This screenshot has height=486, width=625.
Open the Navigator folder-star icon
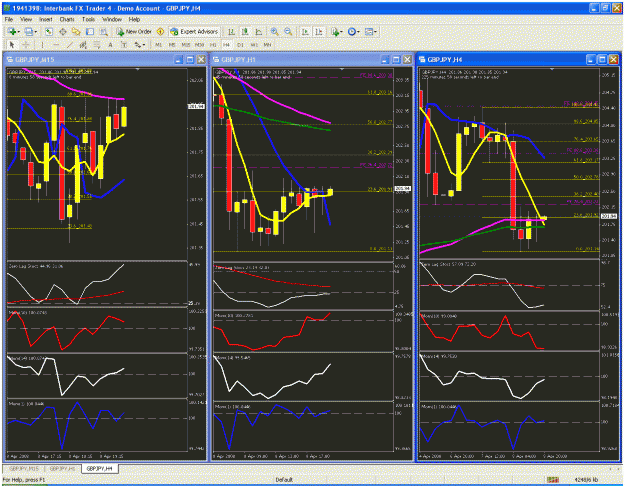76,31
